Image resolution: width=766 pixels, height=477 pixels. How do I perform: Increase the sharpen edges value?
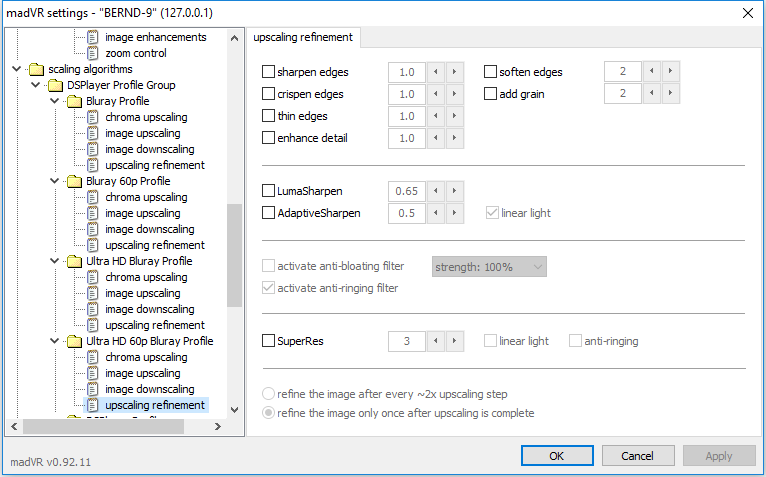[x=454, y=72]
